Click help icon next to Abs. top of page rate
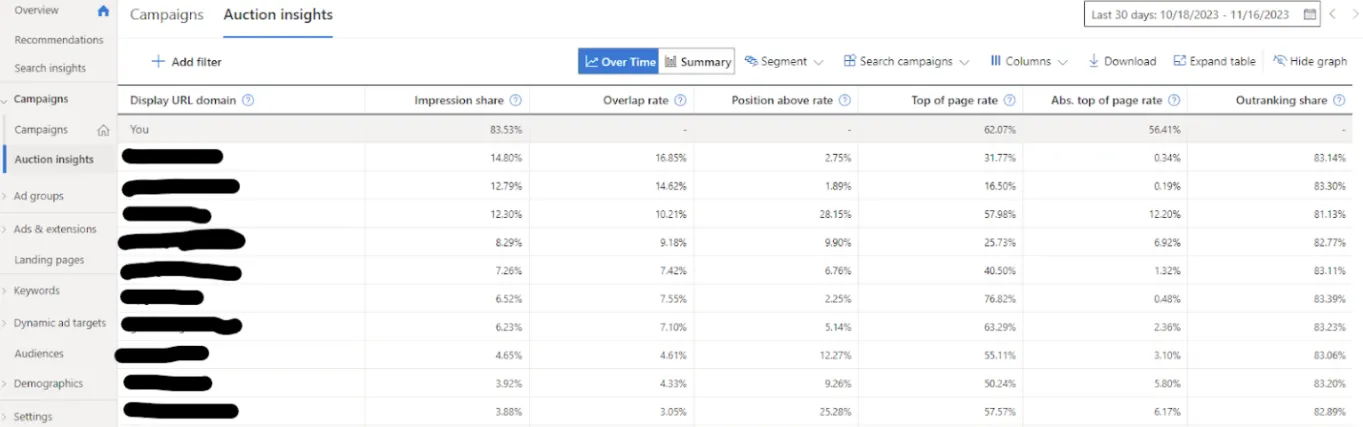This screenshot has height=427, width=1363. 1174,100
